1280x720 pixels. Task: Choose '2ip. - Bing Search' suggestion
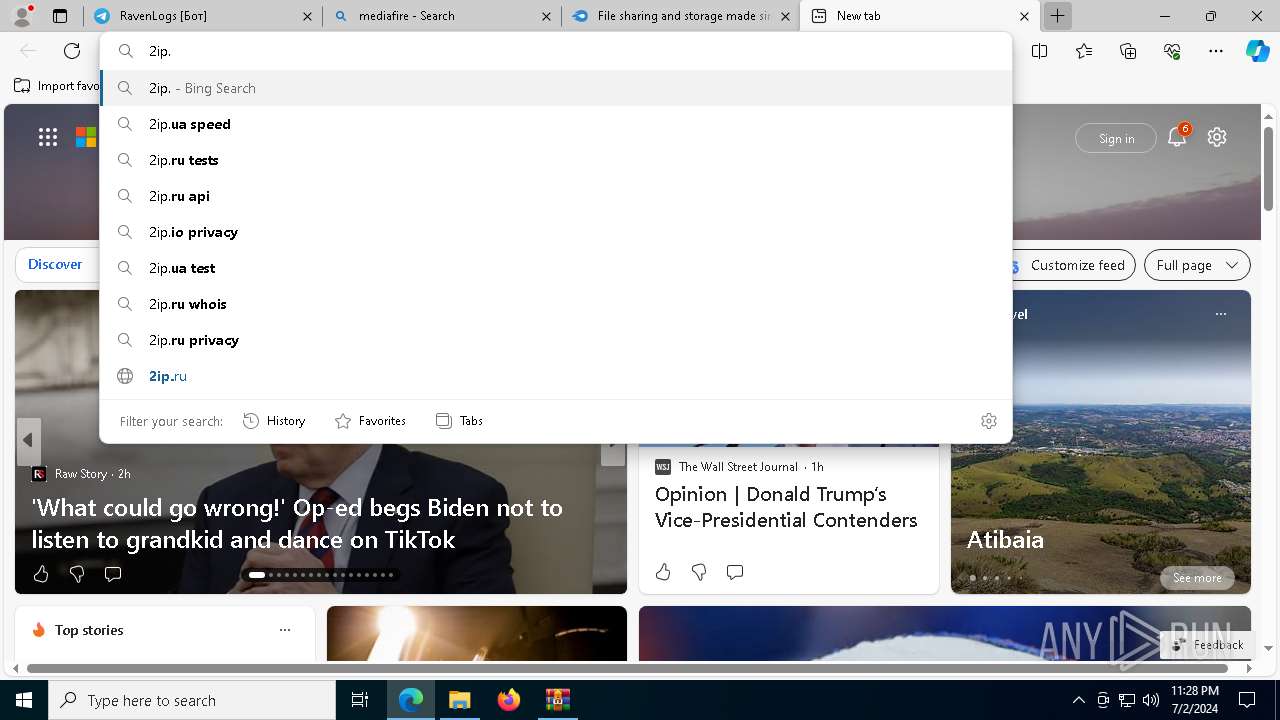tap(556, 88)
